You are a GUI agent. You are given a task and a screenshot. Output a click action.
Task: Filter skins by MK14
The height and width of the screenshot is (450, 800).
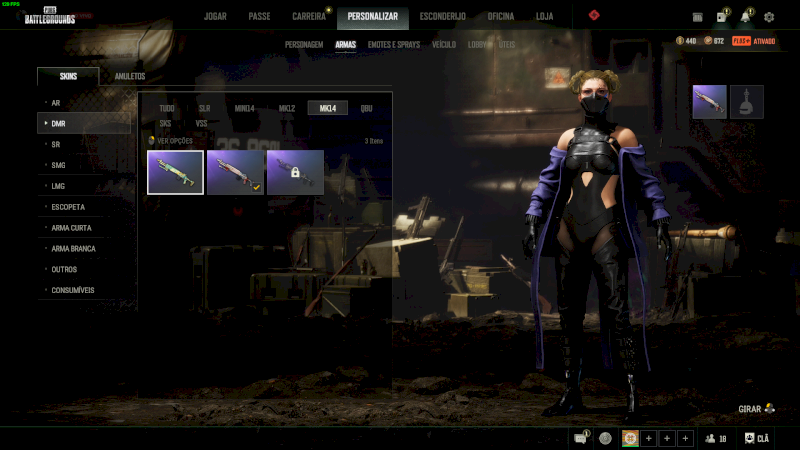click(x=328, y=108)
